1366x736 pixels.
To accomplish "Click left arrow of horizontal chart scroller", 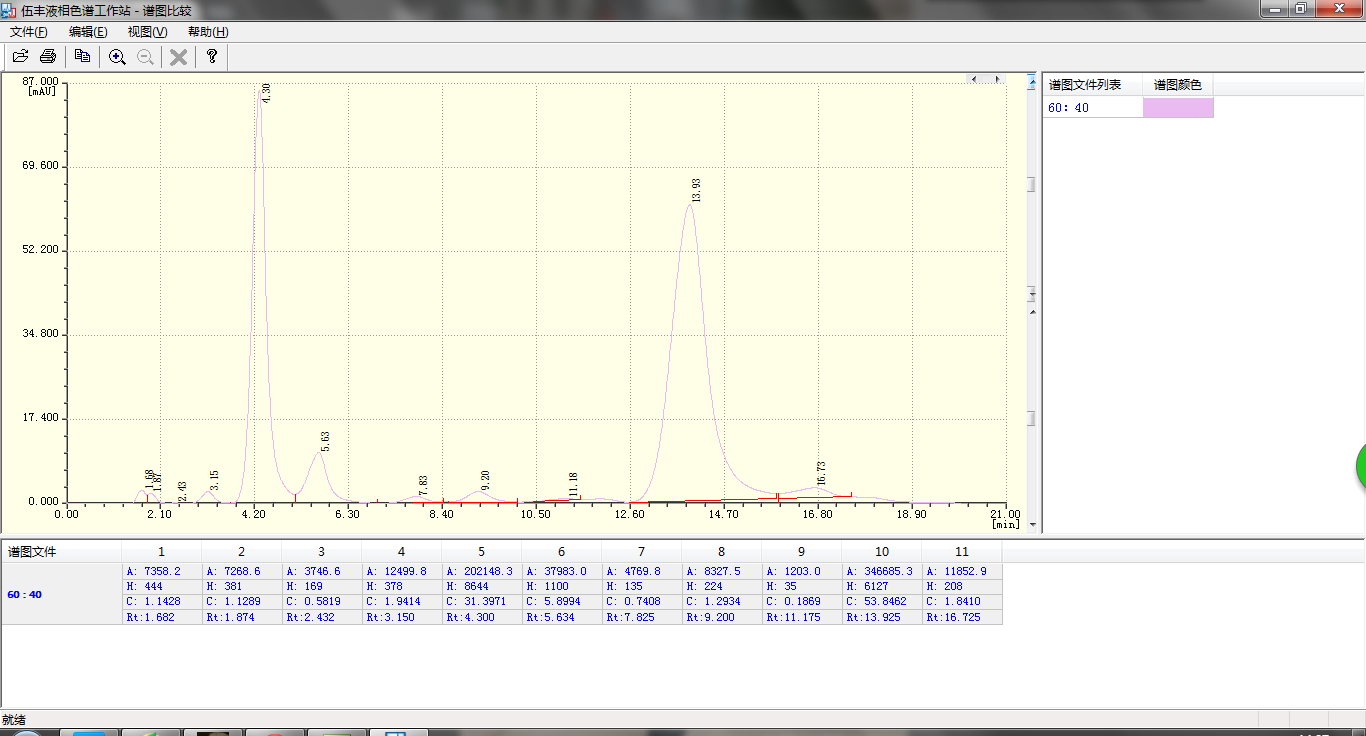I will [975, 79].
